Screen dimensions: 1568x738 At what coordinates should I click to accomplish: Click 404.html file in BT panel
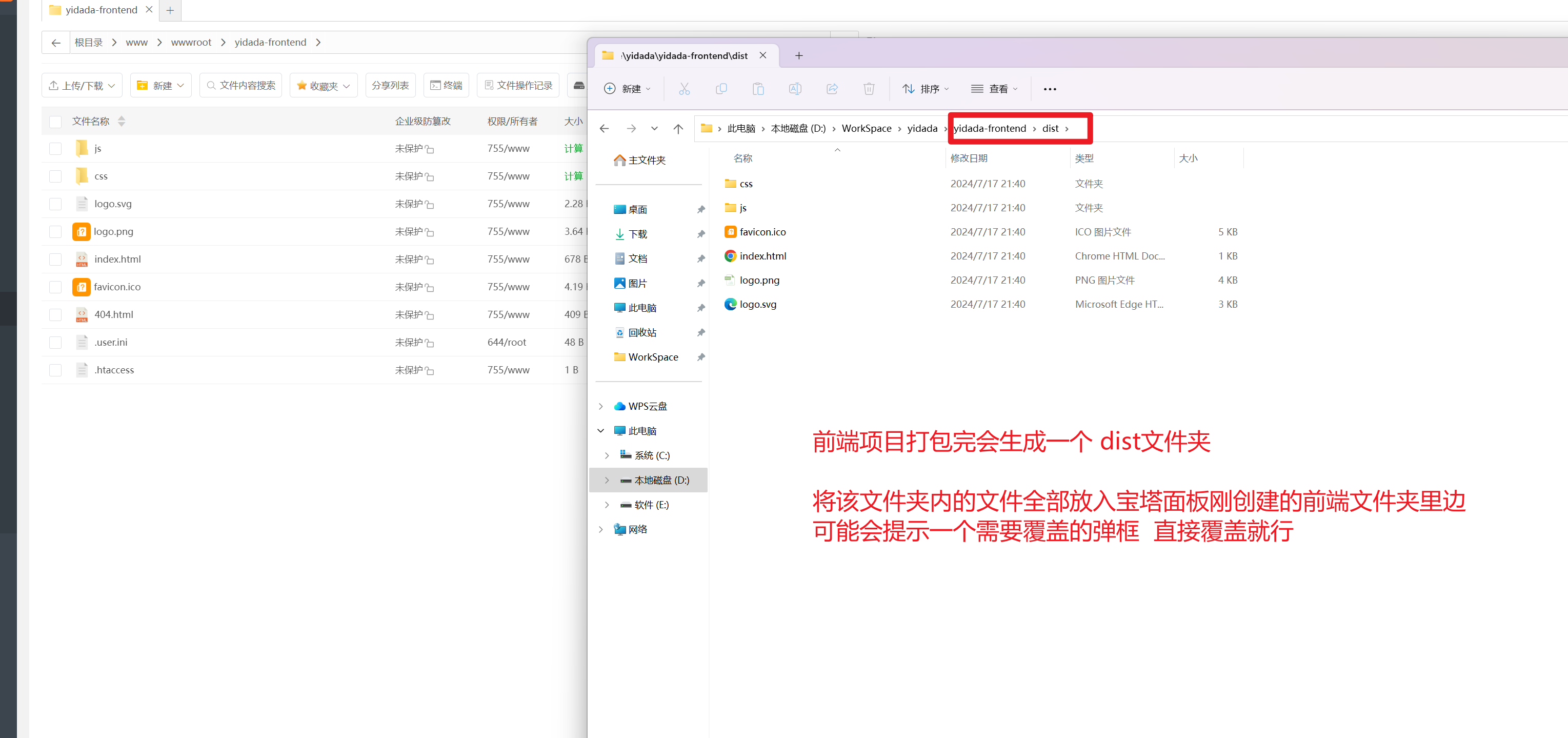113,315
